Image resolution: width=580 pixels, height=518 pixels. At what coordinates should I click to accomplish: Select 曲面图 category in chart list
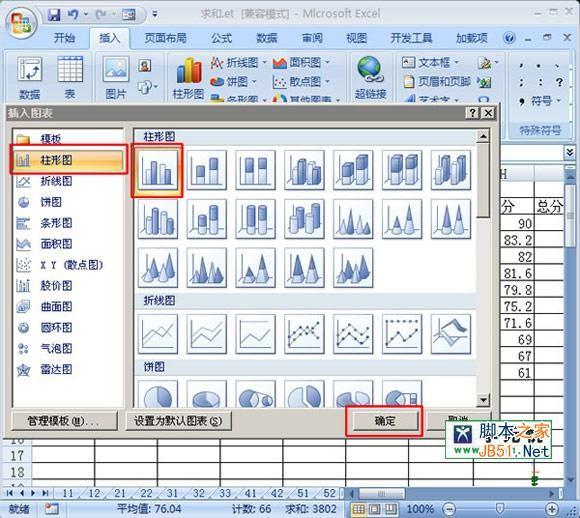[68, 306]
